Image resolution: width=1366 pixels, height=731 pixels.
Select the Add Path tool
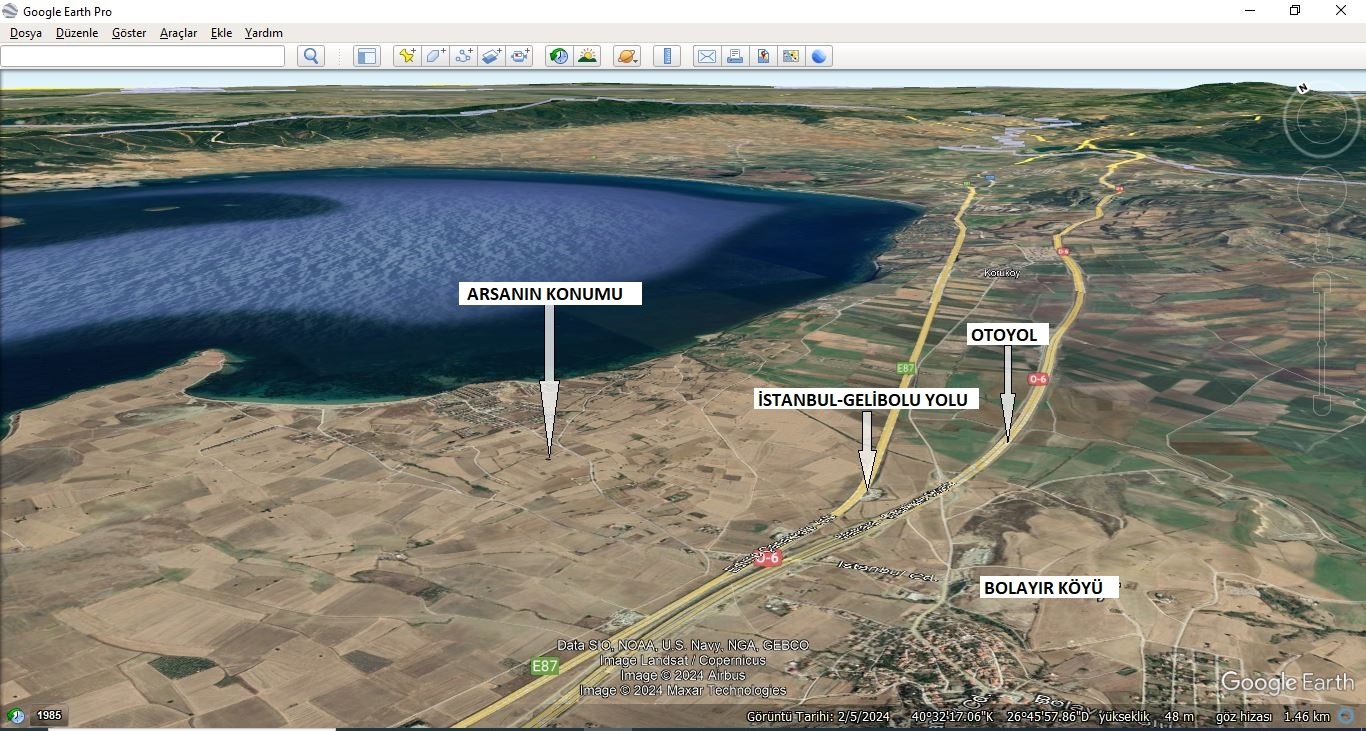pyautogui.click(x=464, y=56)
